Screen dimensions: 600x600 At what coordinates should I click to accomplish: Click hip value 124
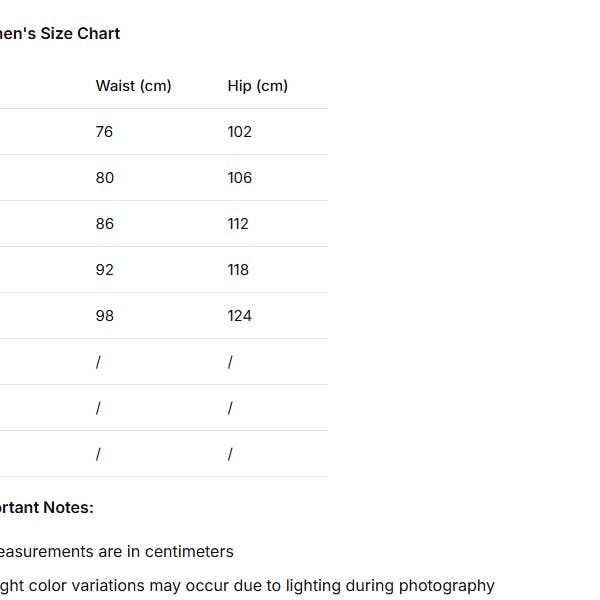click(x=239, y=316)
